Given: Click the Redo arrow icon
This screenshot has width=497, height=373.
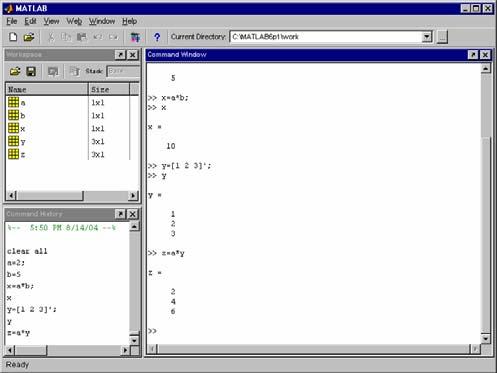Looking at the screenshot, I should pyautogui.click(x=113, y=37).
